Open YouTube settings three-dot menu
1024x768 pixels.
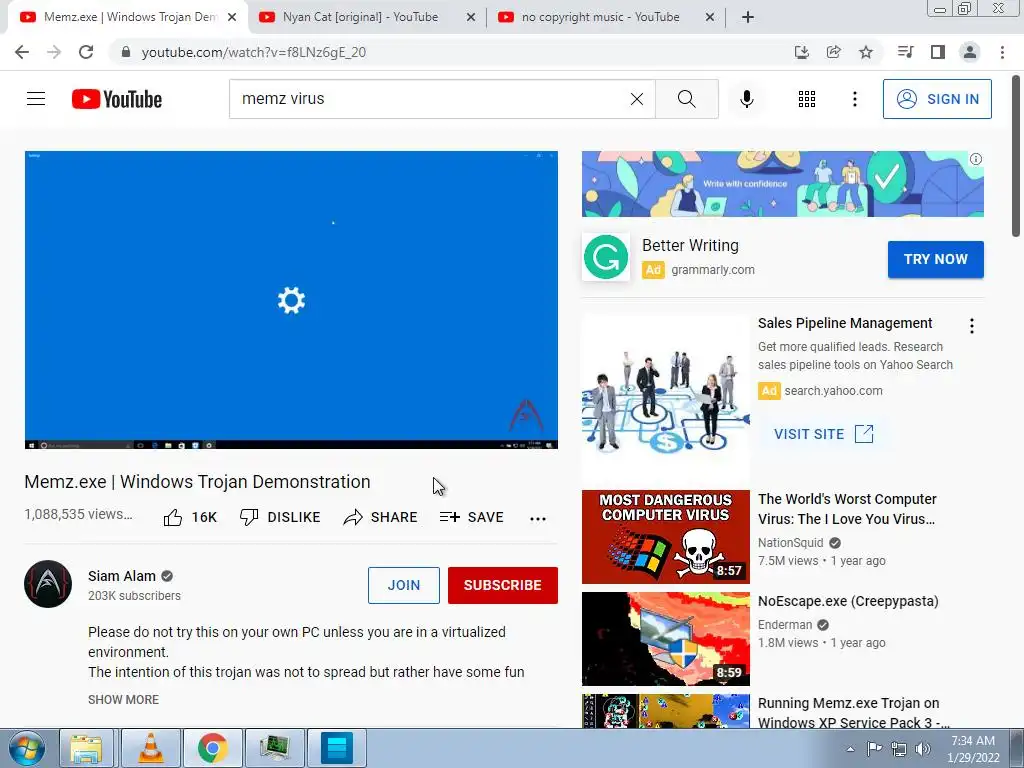[x=854, y=99]
